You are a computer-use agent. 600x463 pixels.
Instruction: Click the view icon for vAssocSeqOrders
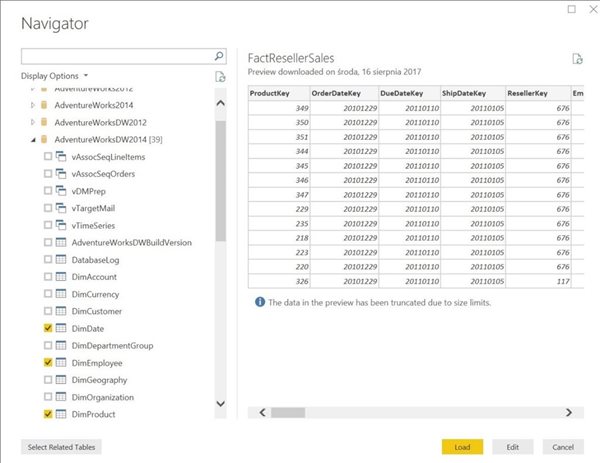point(61,173)
